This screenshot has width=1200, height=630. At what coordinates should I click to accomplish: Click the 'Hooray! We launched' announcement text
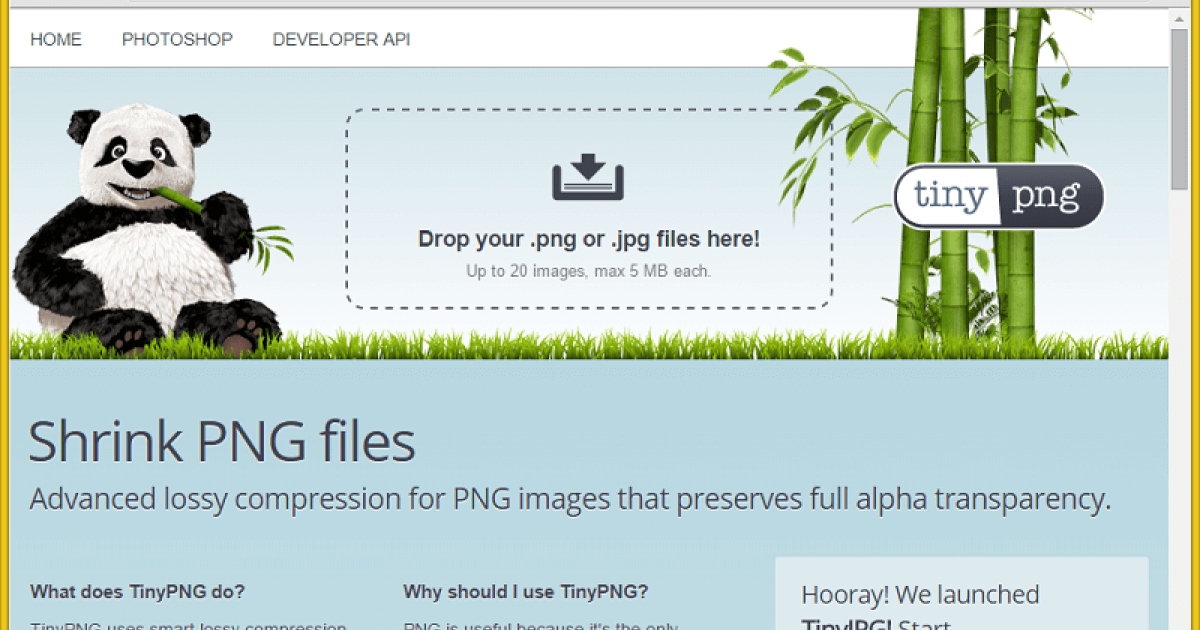pos(920,595)
